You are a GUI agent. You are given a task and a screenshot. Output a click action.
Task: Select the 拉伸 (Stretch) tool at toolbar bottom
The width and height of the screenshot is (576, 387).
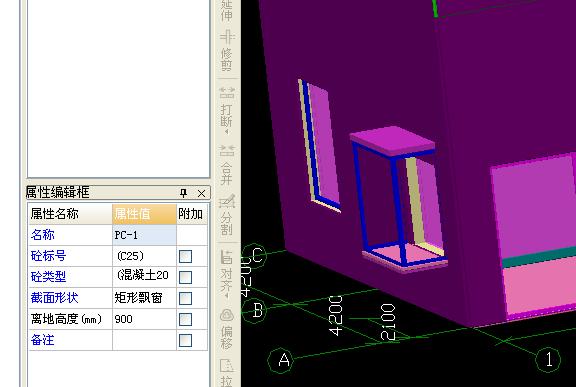pos(227,373)
